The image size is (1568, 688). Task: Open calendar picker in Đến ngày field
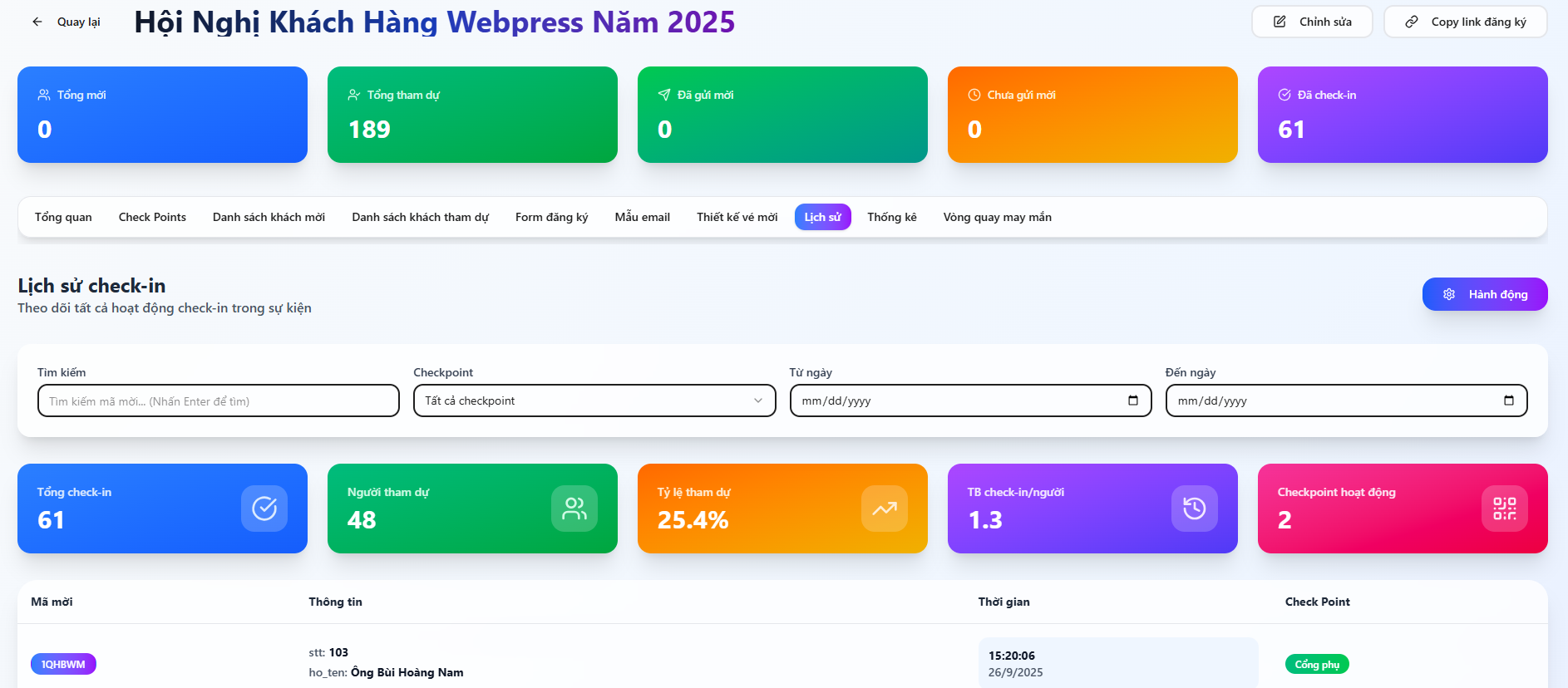click(1508, 401)
